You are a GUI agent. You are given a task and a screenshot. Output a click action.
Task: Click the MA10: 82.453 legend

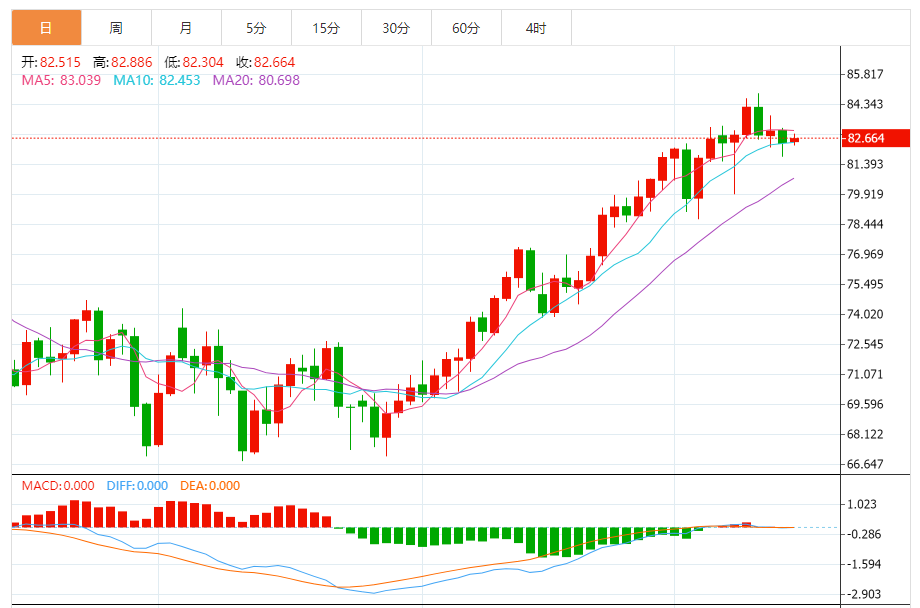click(x=157, y=80)
